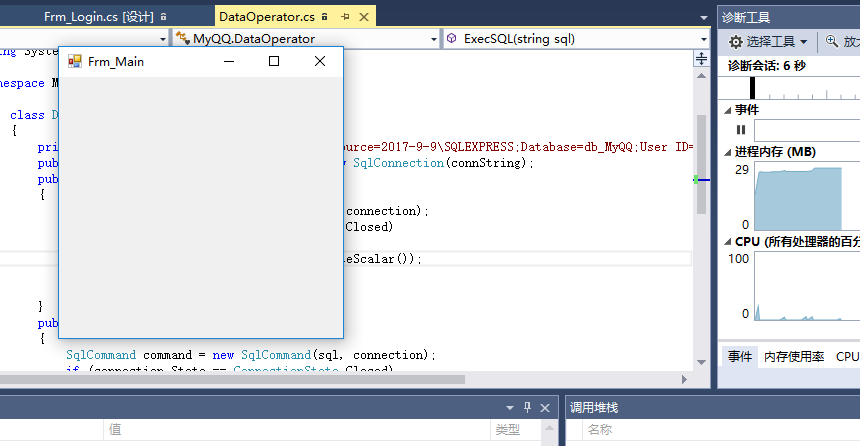Open the leftmost project navigation dropdown arrow
Viewport: 860px width, 446px height.
(162, 39)
